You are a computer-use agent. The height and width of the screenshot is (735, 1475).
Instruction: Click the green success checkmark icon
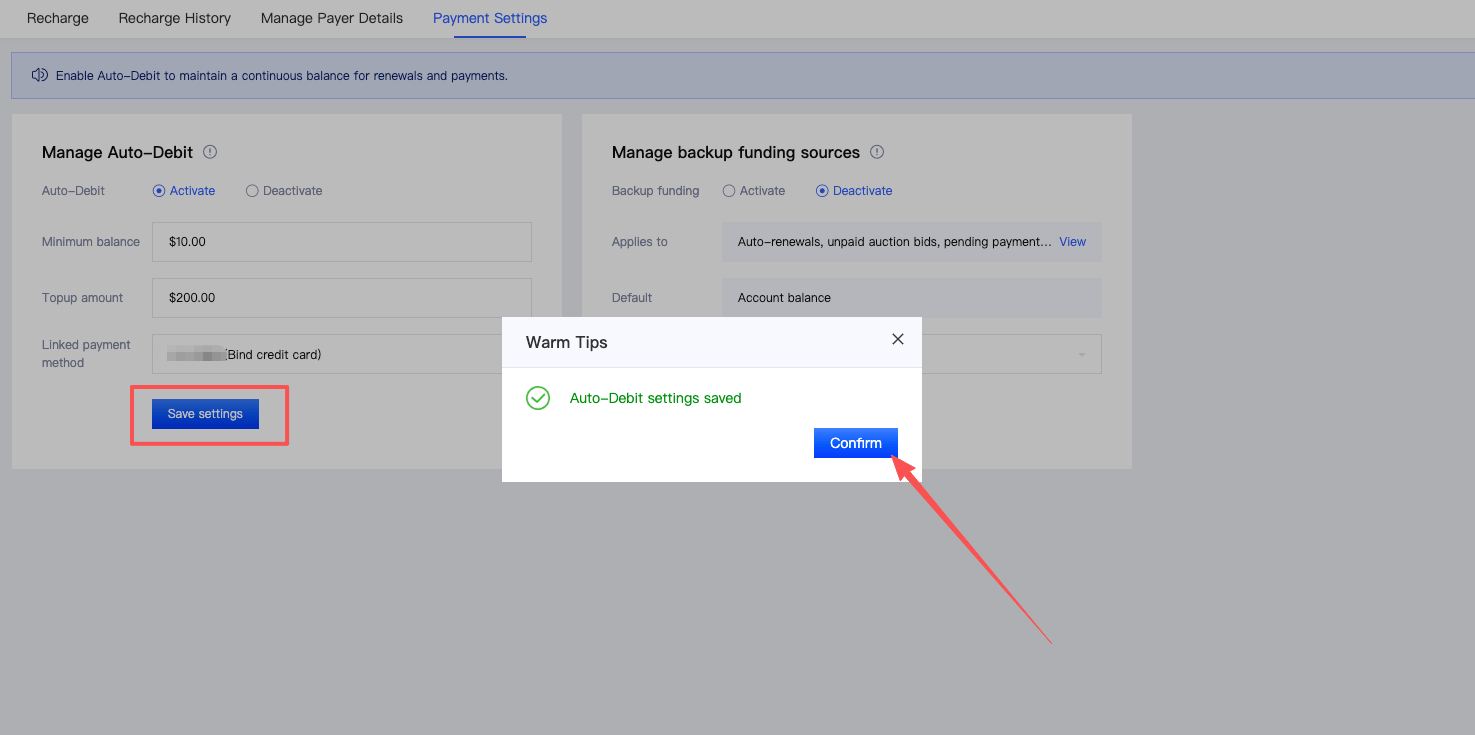[538, 398]
